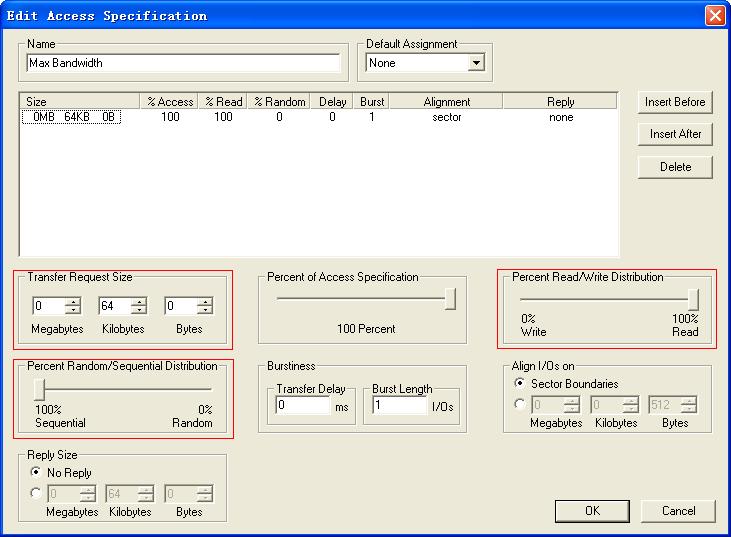Increase Transfer Request Size Kilobytes value

coord(138,302)
